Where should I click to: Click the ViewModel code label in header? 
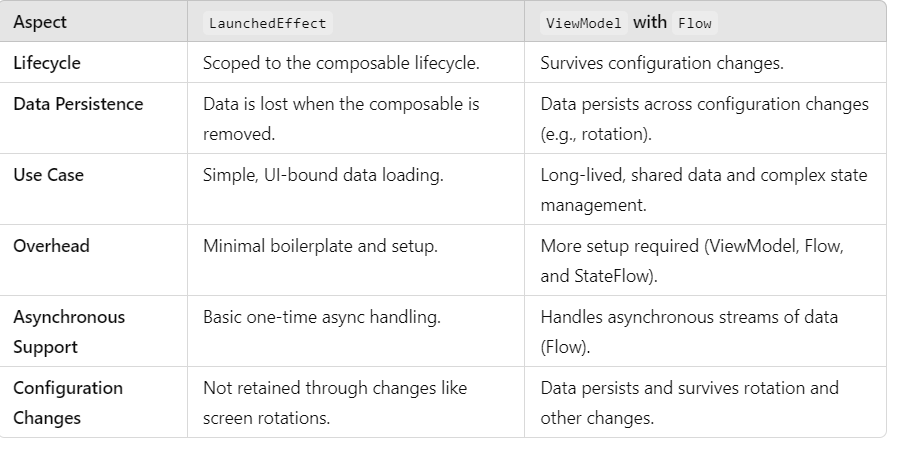coord(585,23)
